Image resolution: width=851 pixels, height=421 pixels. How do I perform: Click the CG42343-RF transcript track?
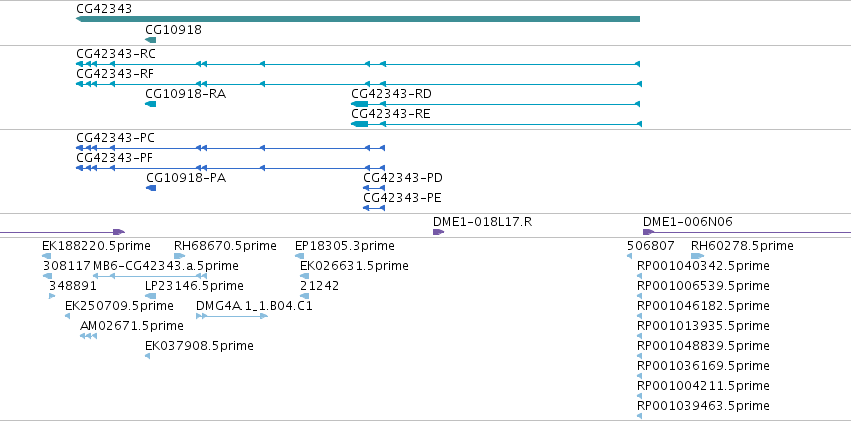click(x=359, y=84)
